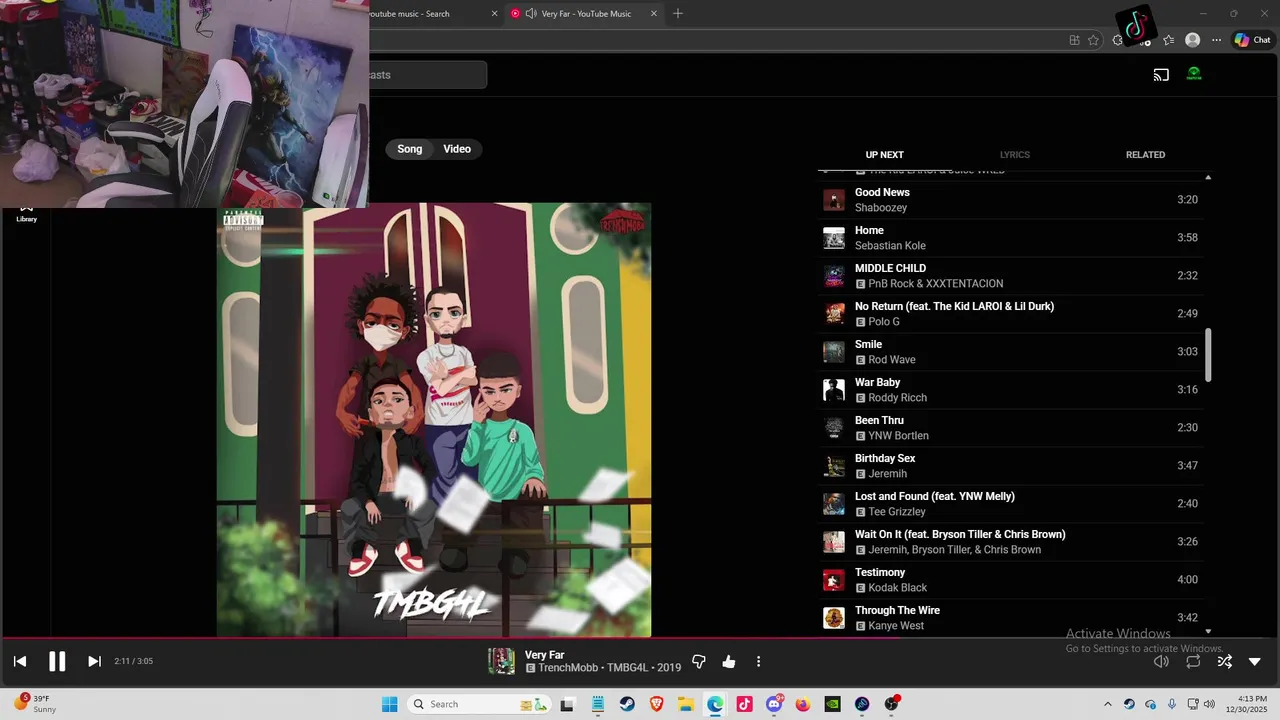Play Smile by Rod Wave
The image size is (1280, 720).
coord(1010,352)
